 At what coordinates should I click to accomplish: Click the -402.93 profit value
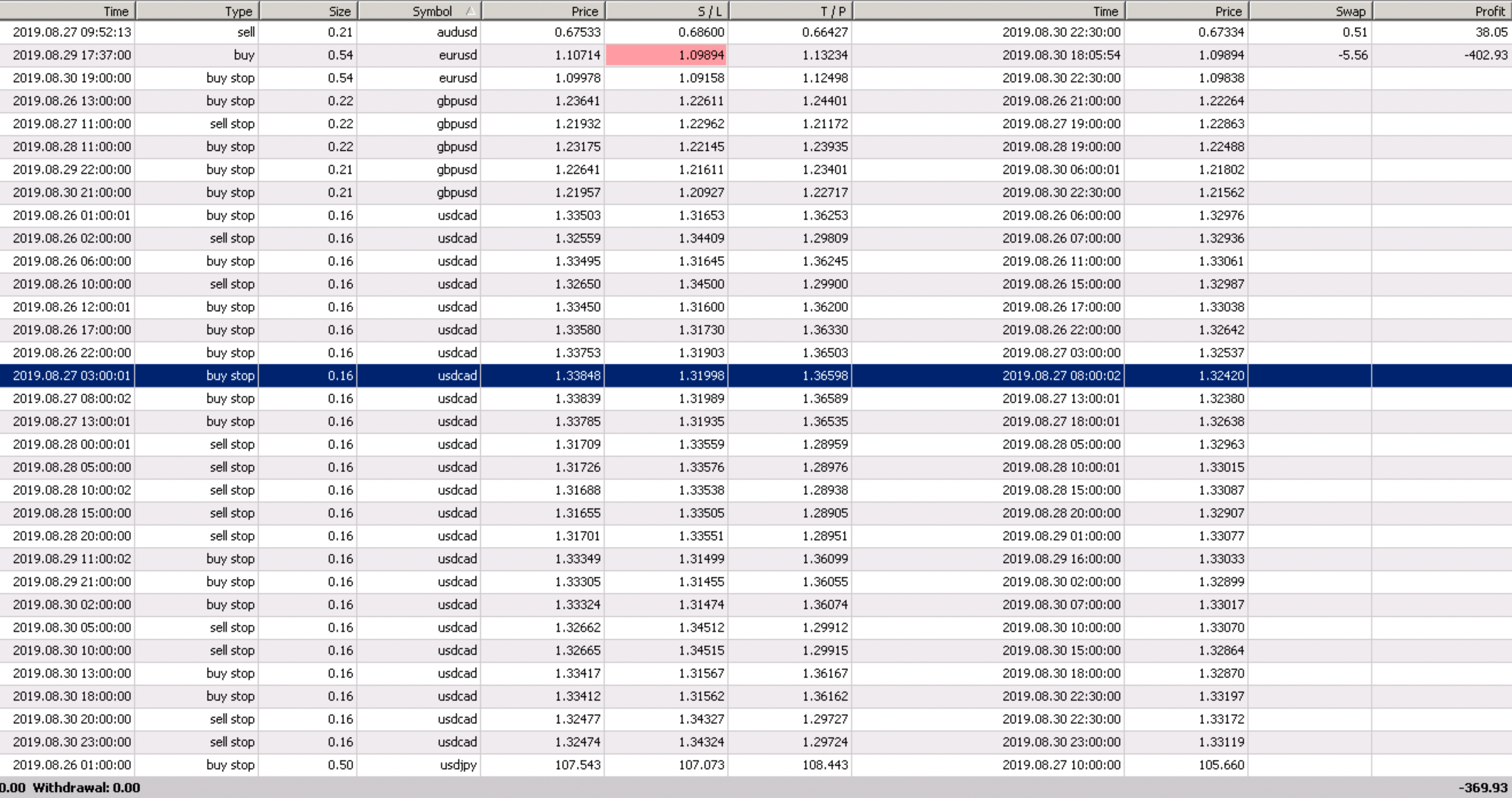click(x=1486, y=55)
